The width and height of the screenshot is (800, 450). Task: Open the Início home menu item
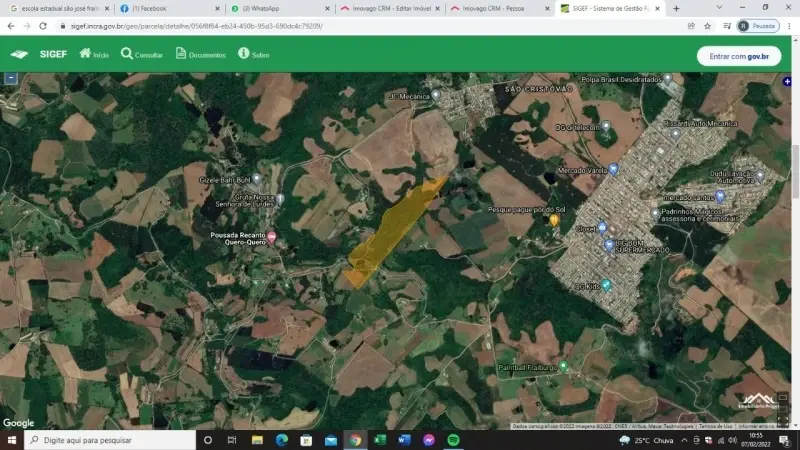(x=94, y=54)
